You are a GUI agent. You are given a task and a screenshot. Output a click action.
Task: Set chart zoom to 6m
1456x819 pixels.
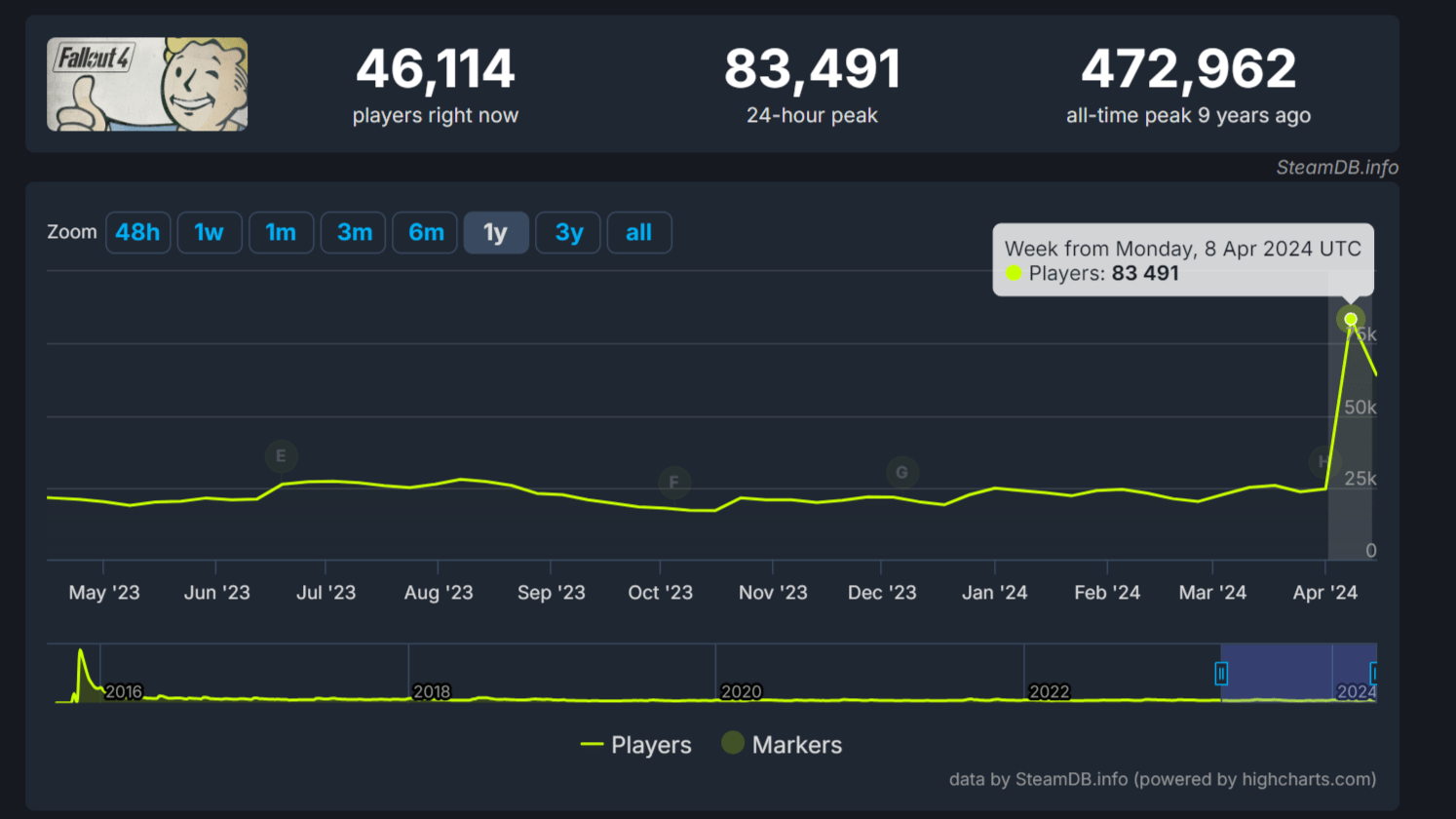tap(425, 233)
